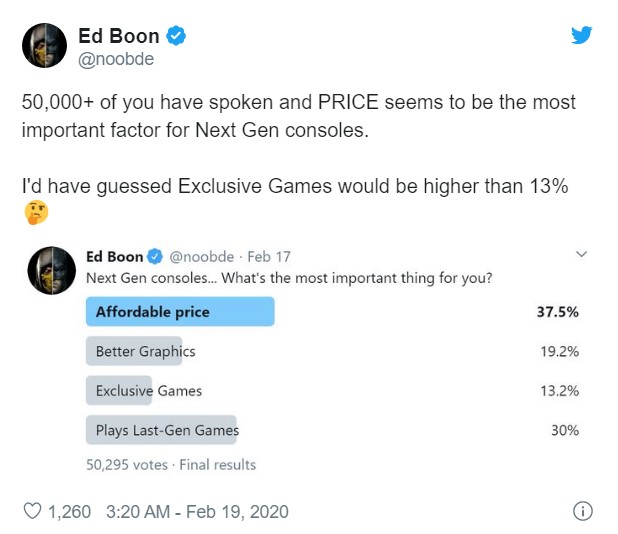Viewport: 618px width, 534px height.
Task: Open the @noobde handle under the main name
Action: pos(116,59)
